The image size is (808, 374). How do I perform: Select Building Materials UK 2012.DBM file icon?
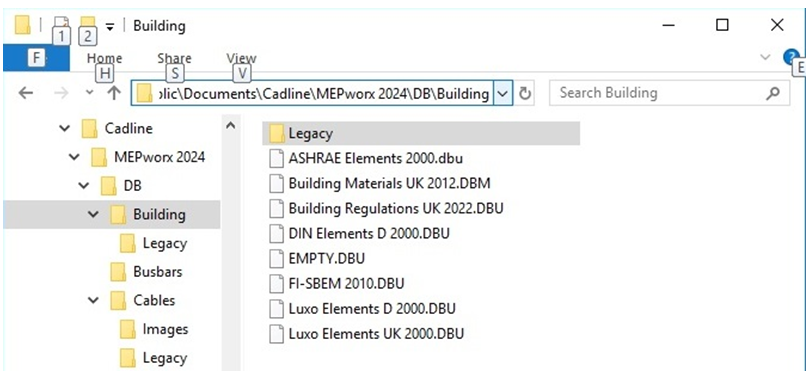click(277, 183)
